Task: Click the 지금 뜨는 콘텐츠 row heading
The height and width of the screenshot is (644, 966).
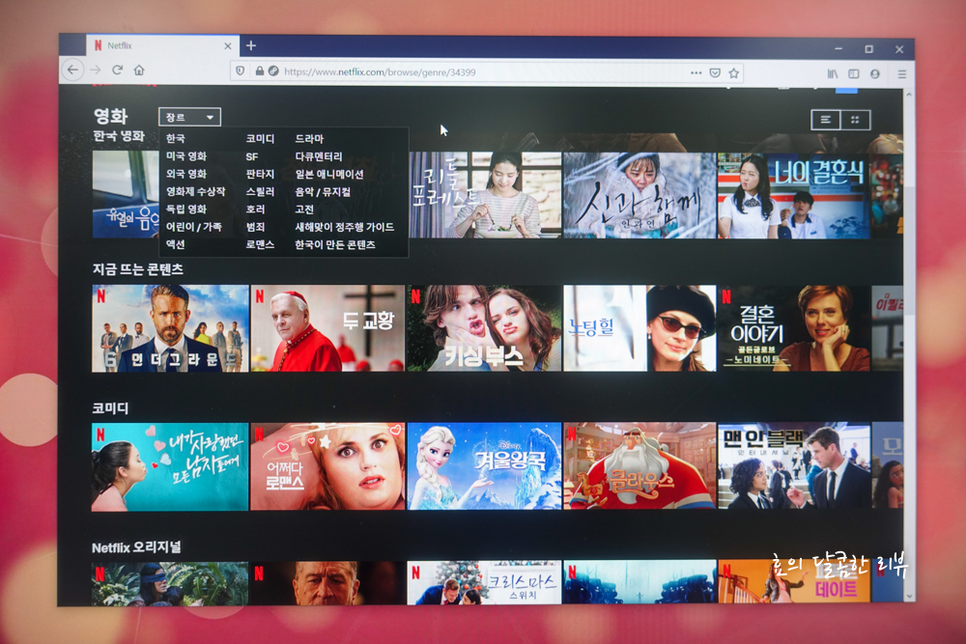Action: pyautogui.click(x=137, y=269)
